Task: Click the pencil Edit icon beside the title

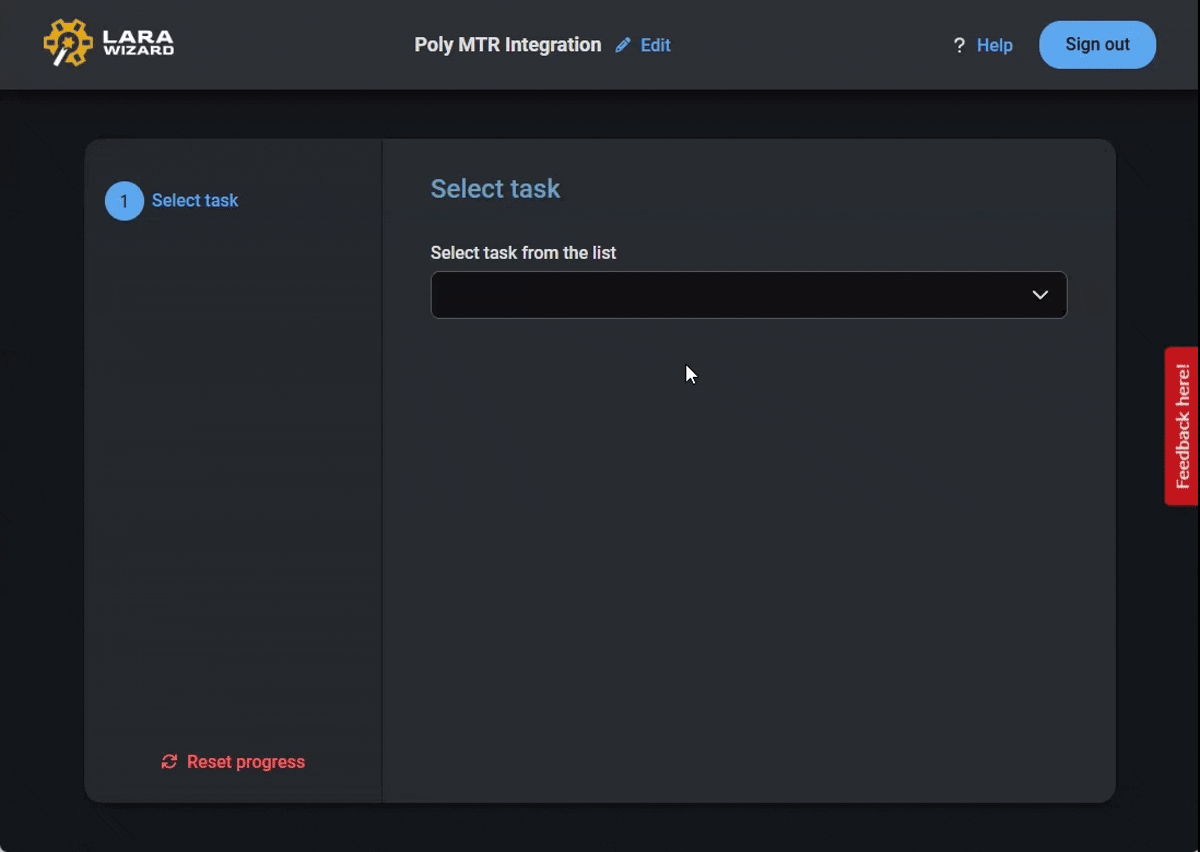Action: coord(621,45)
